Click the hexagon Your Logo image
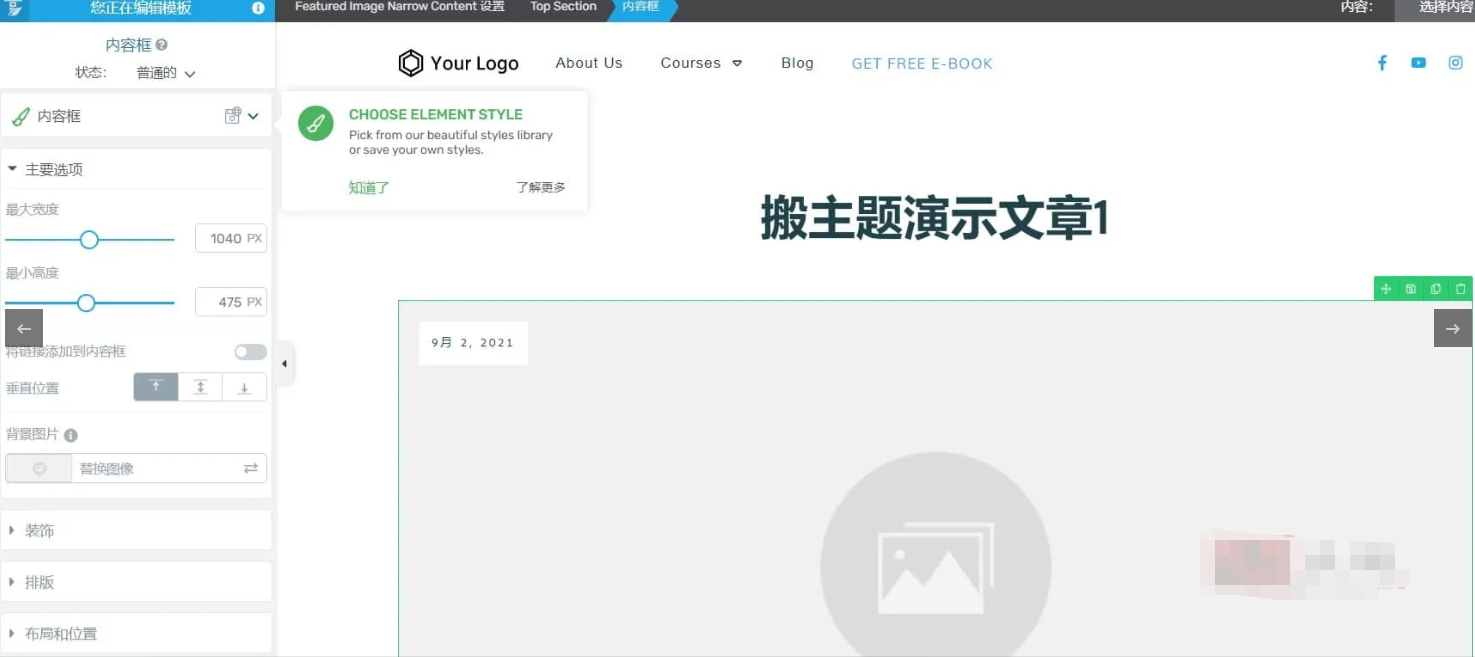Screen dimensions: 1475x657 click(x=459, y=63)
